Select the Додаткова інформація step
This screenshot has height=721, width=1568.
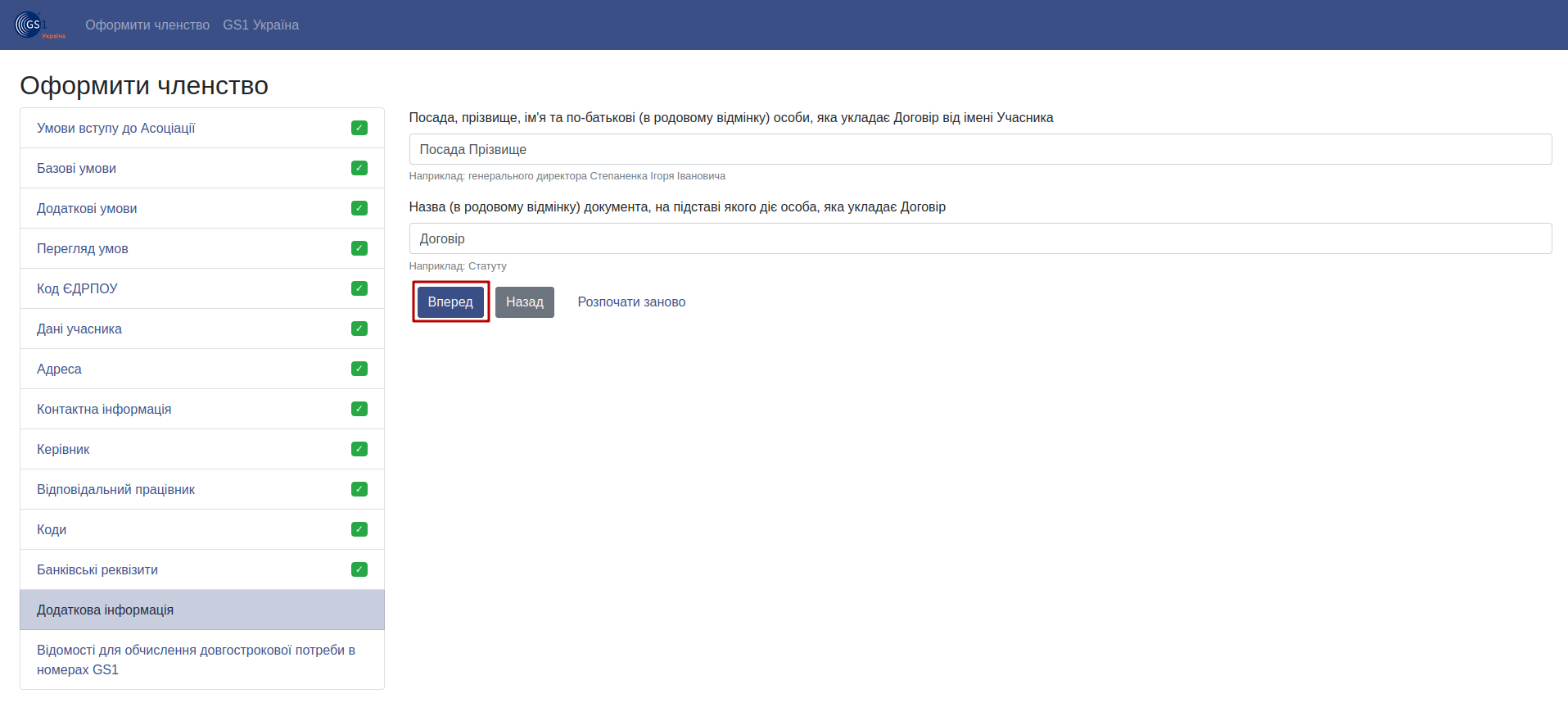[x=202, y=610]
